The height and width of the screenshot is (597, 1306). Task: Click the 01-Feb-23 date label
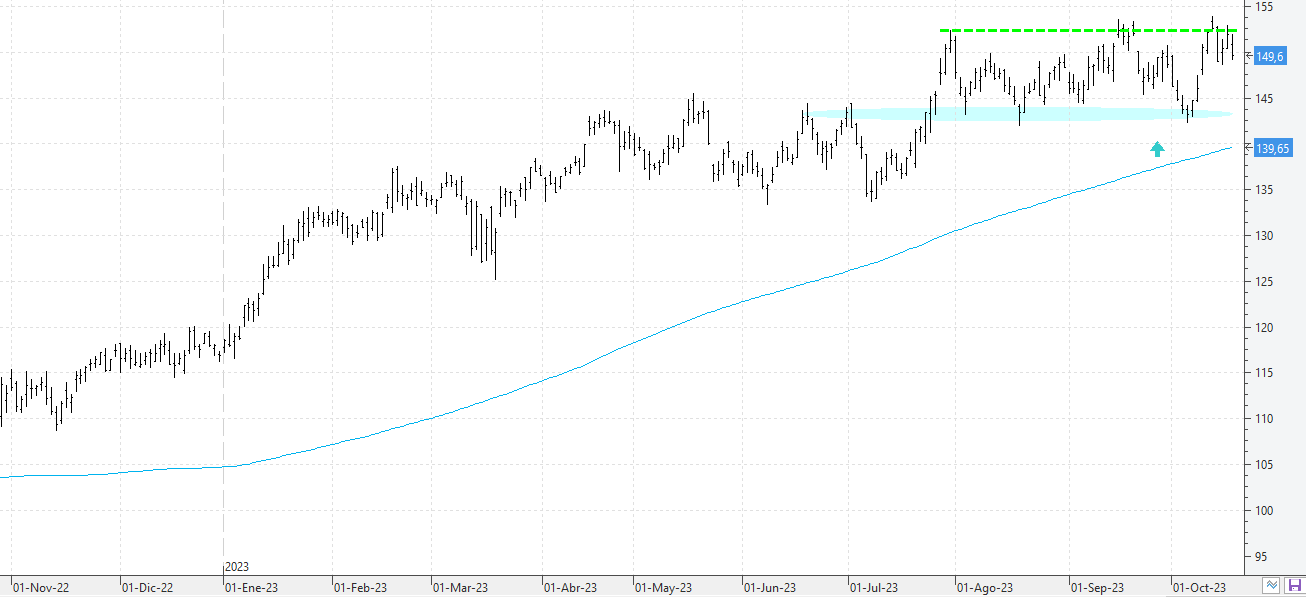coord(360,588)
